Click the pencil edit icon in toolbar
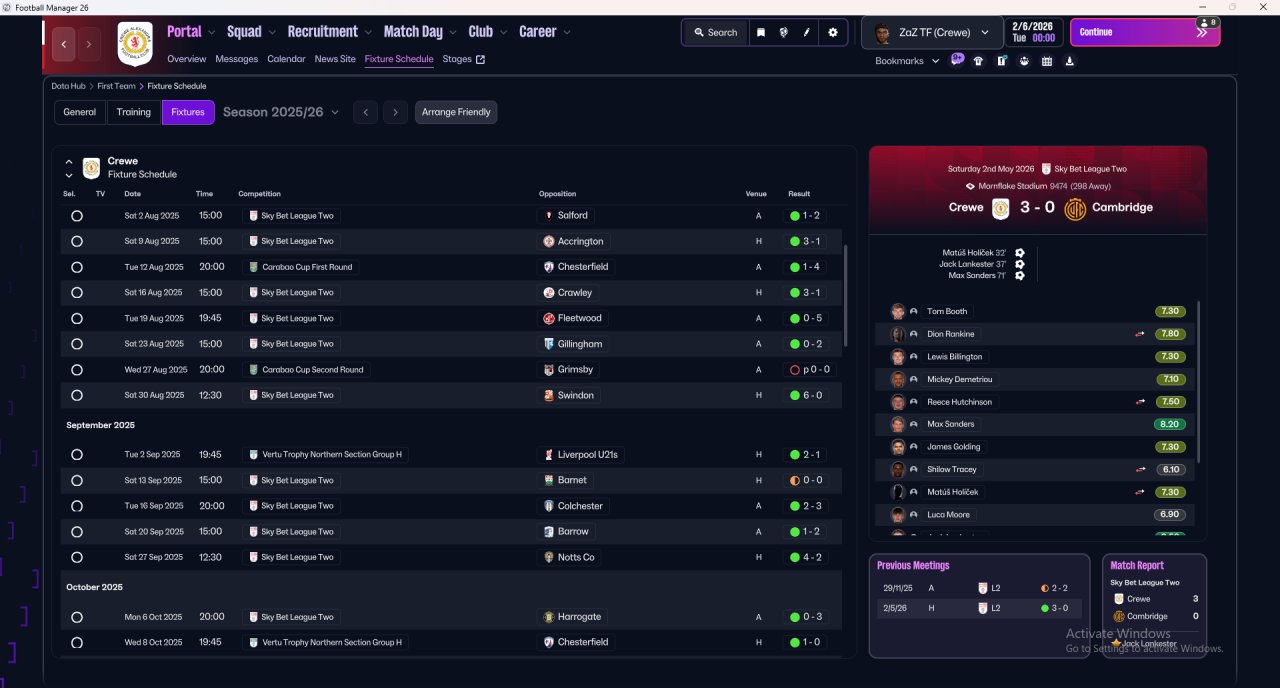 (x=806, y=32)
